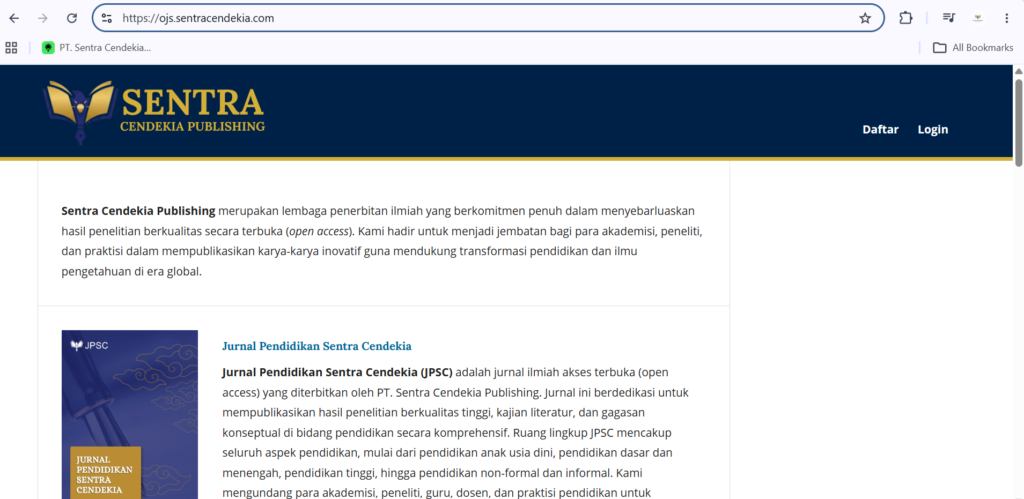Click the page vertical scrollbar thumb
This screenshot has height=499, width=1024.
click(x=1017, y=122)
